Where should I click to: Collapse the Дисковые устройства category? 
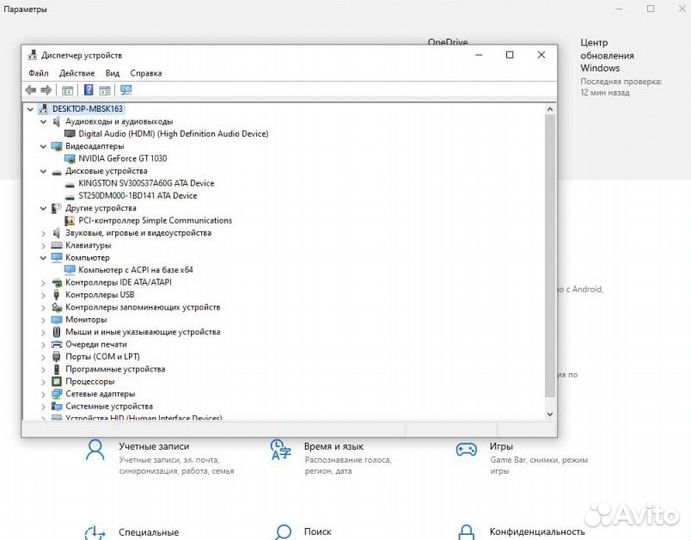point(43,171)
